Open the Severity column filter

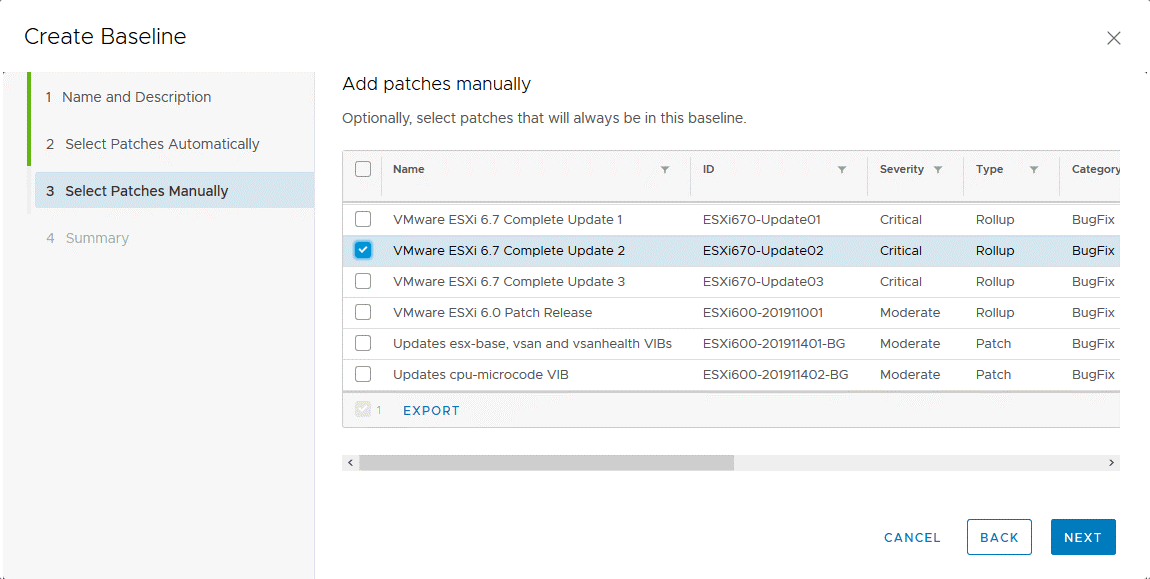click(x=940, y=170)
